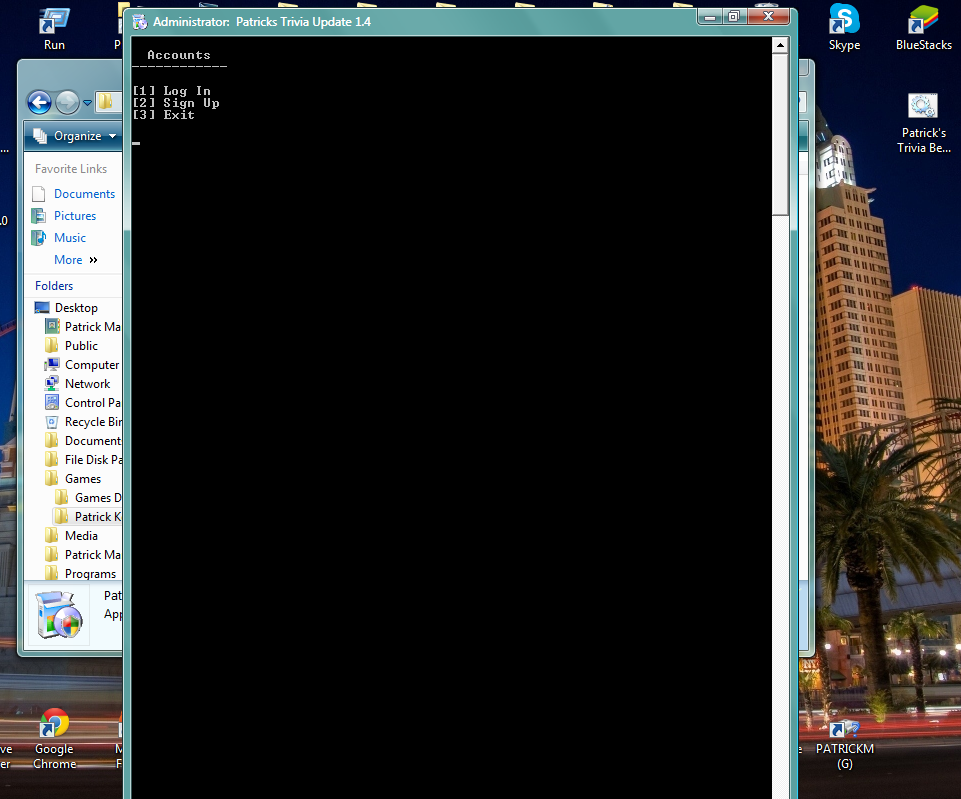Select the Documents folder in the tree
Viewport: 961px width, 799px height.
point(93,441)
